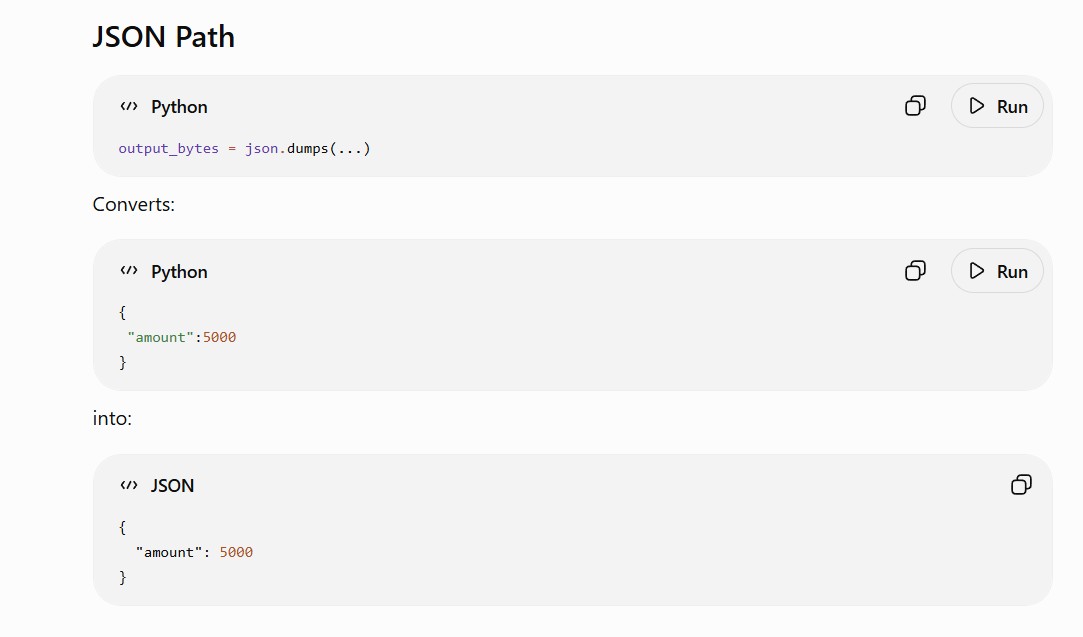The width and height of the screenshot is (1083, 637).
Task: Run the second Python code block
Action: 997,271
